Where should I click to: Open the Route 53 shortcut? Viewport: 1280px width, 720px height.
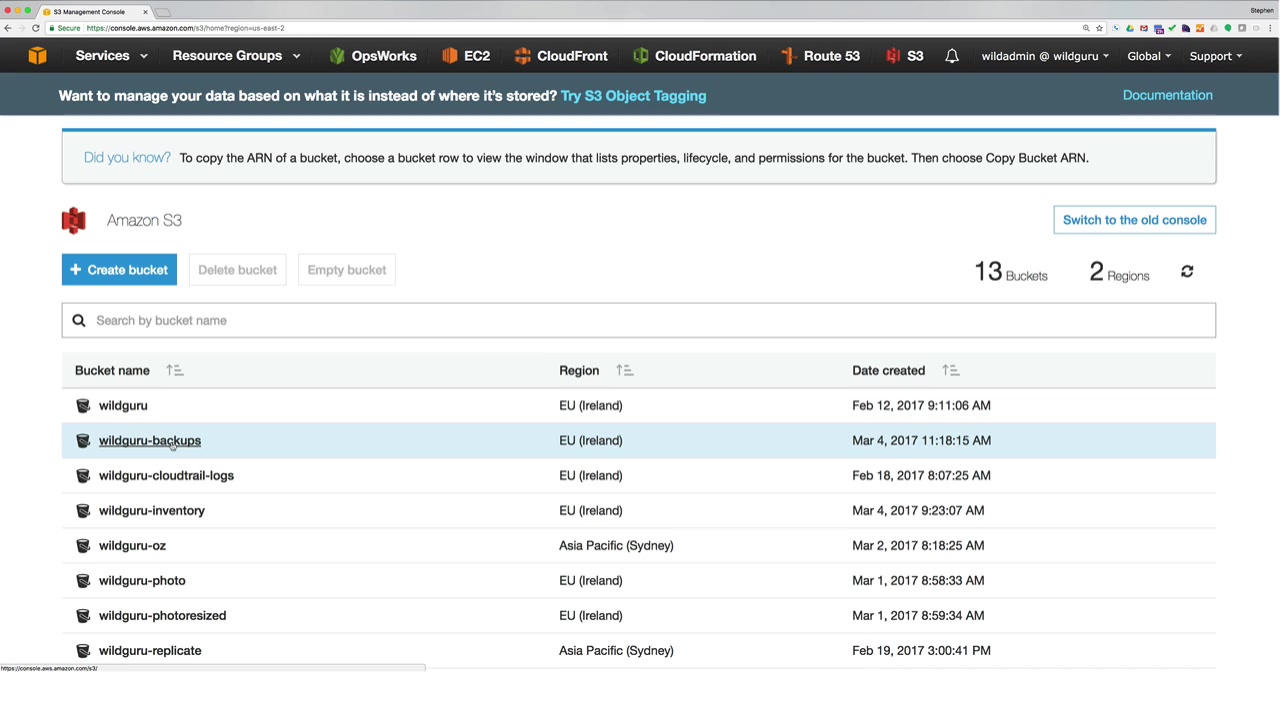[820, 56]
